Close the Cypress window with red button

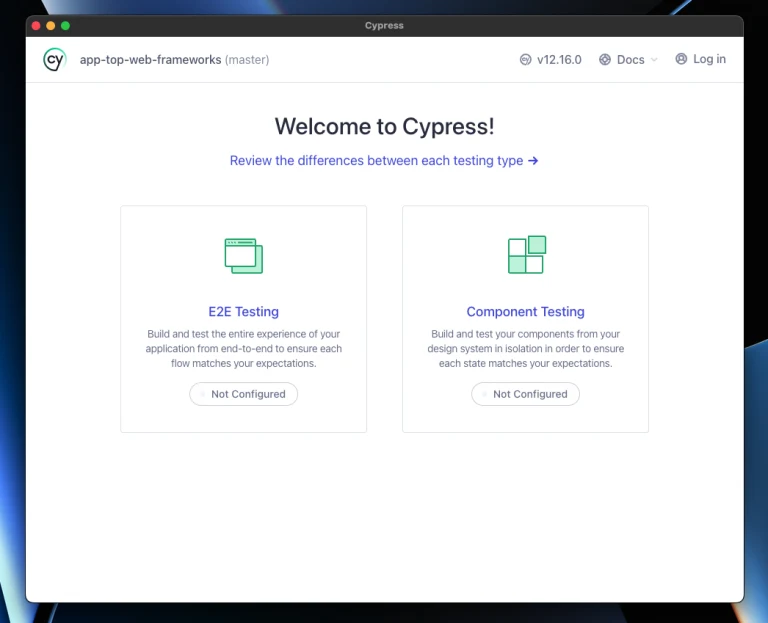(36, 25)
